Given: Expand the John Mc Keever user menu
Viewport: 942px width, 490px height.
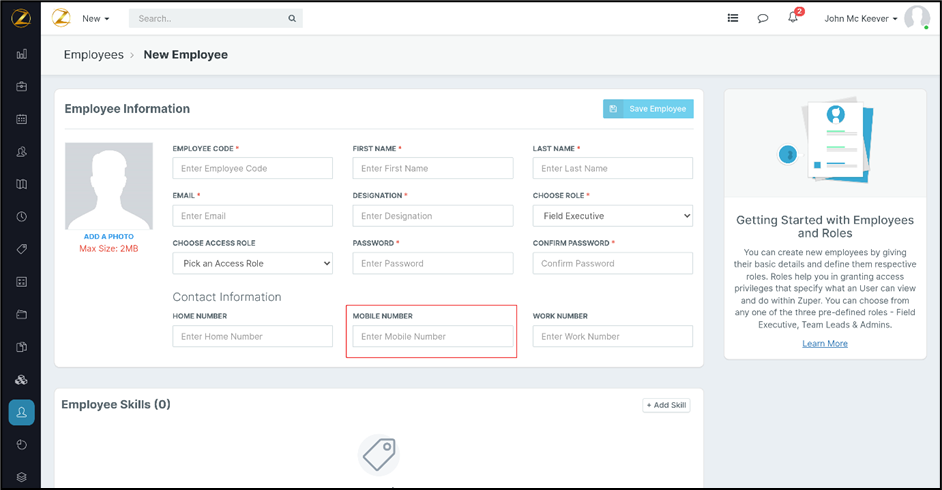Looking at the screenshot, I should (x=860, y=18).
